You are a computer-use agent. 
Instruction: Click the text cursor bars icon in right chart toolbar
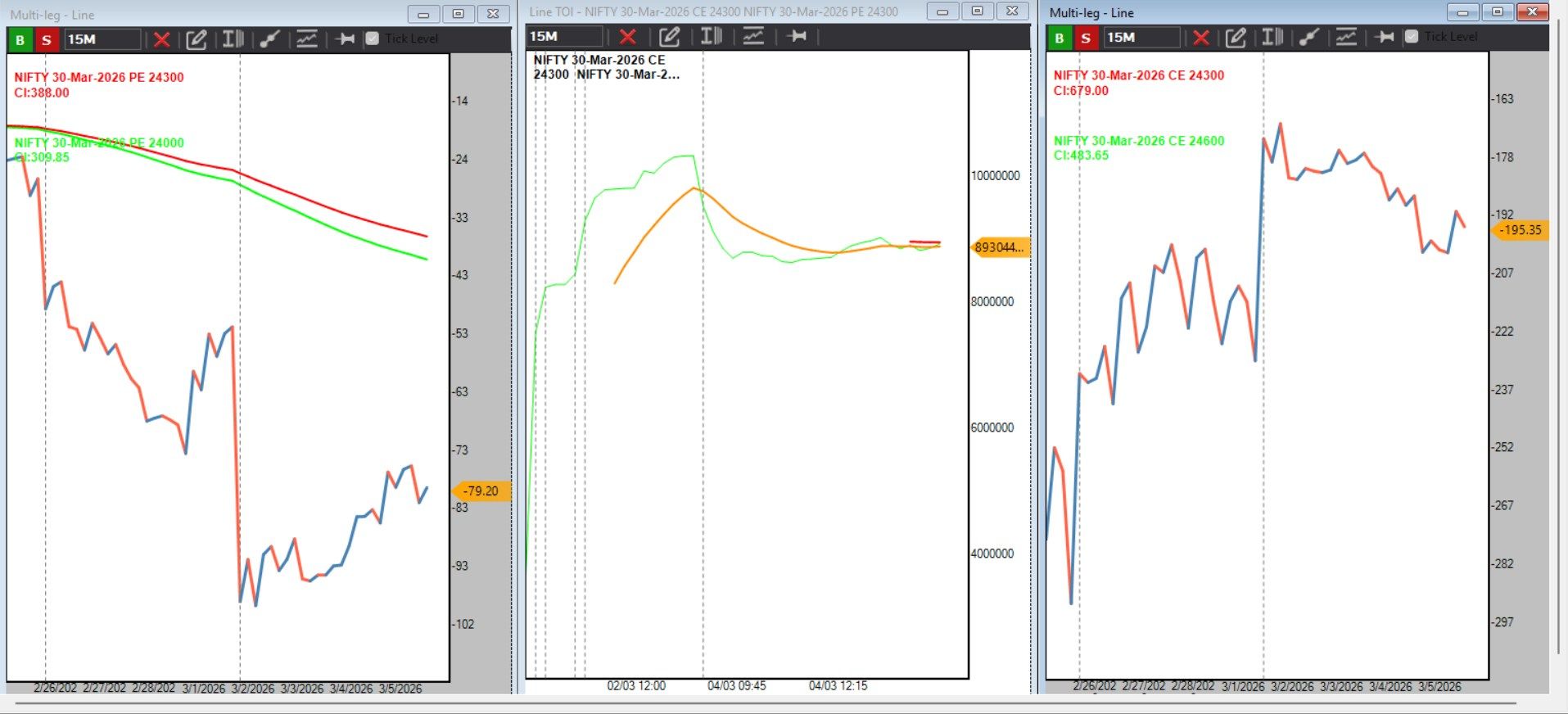tap(1272, 37)
